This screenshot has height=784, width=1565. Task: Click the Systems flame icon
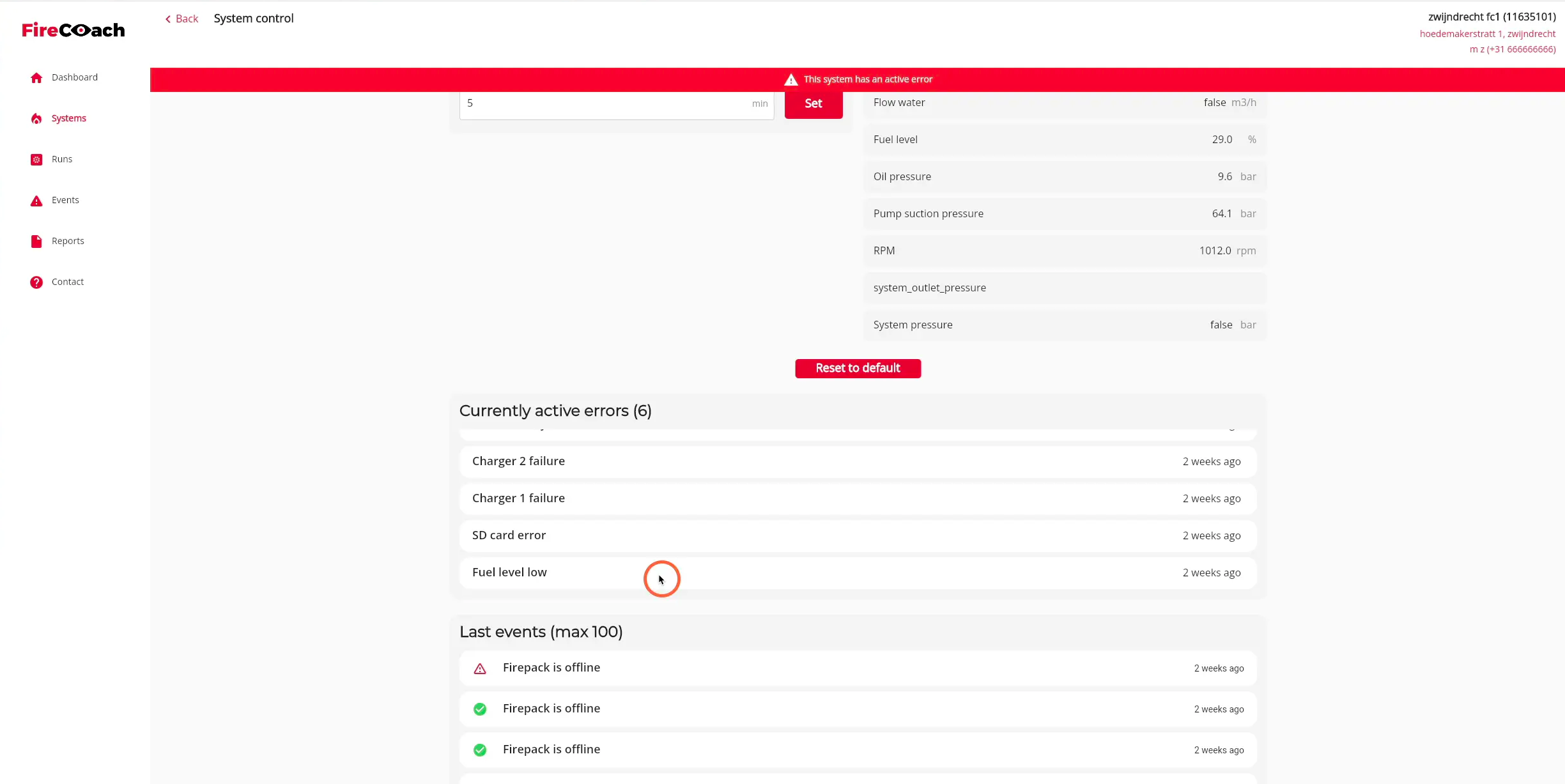pyautogui.click(x=36, y=119)
